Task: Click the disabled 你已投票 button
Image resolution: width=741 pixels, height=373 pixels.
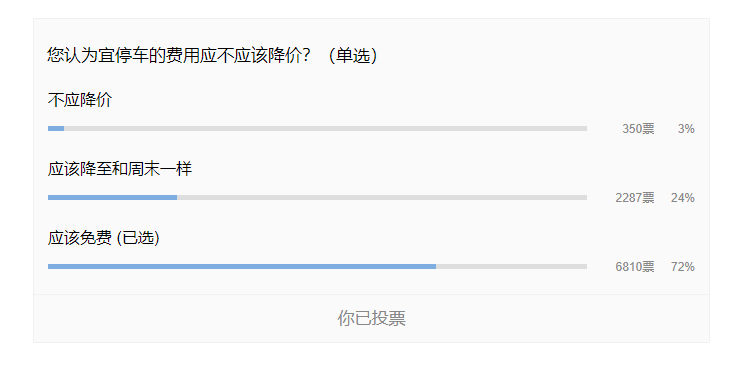Action: [x=371, y=318]
